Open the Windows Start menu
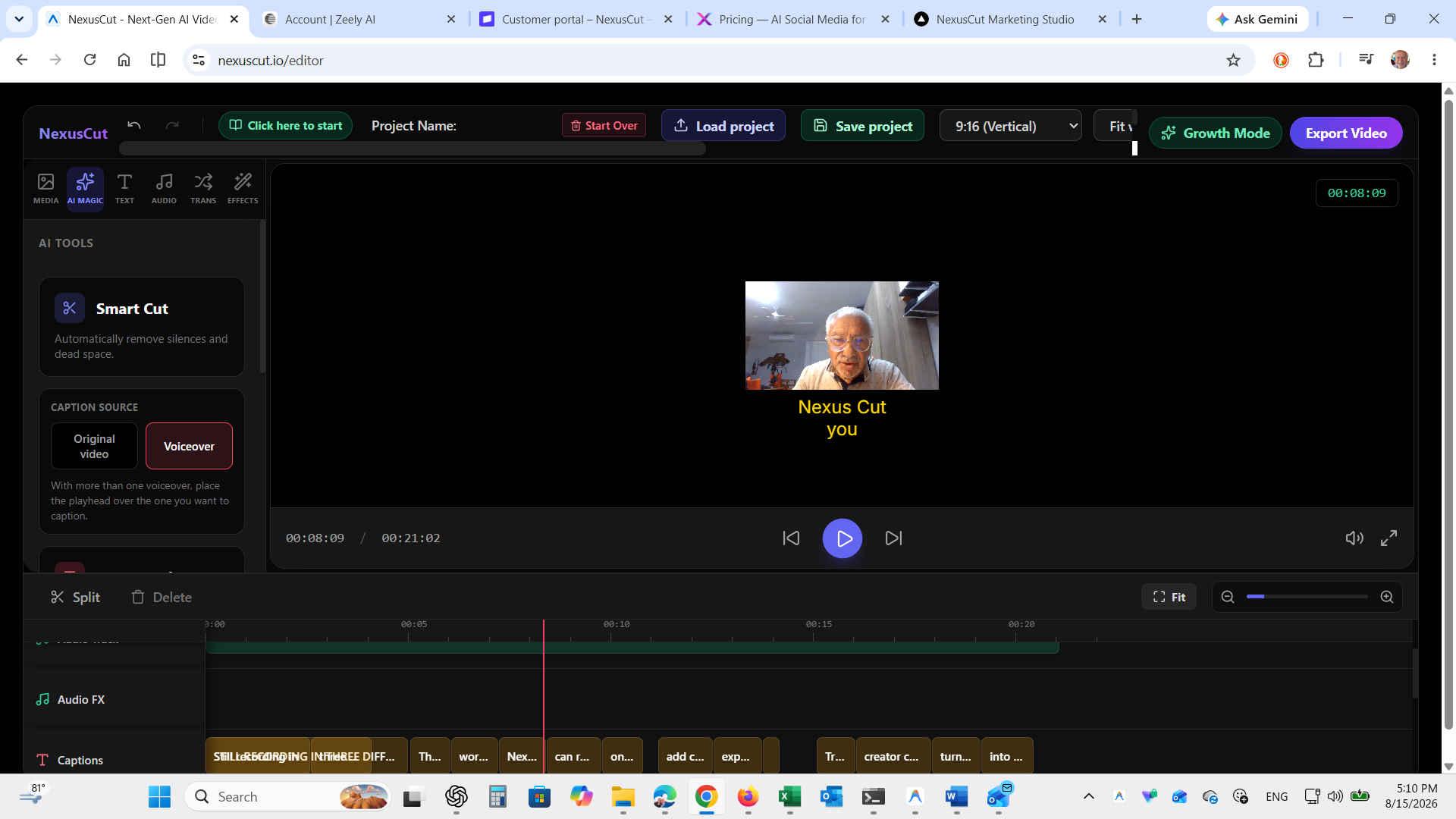Viewport: 1456px width, 819px height. pos(159,797)
